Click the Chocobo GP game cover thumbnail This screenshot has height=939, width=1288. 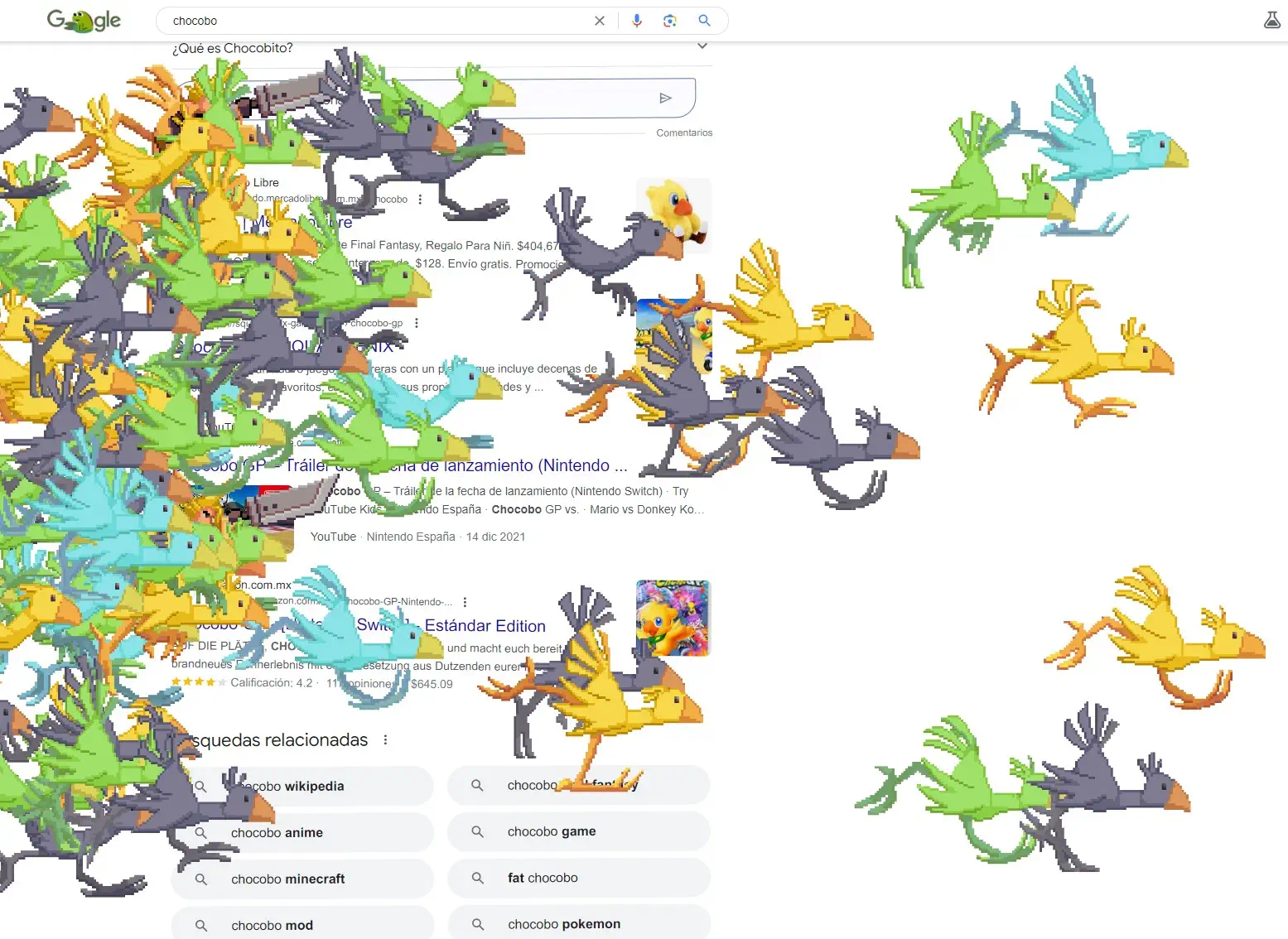coord(673,618)
